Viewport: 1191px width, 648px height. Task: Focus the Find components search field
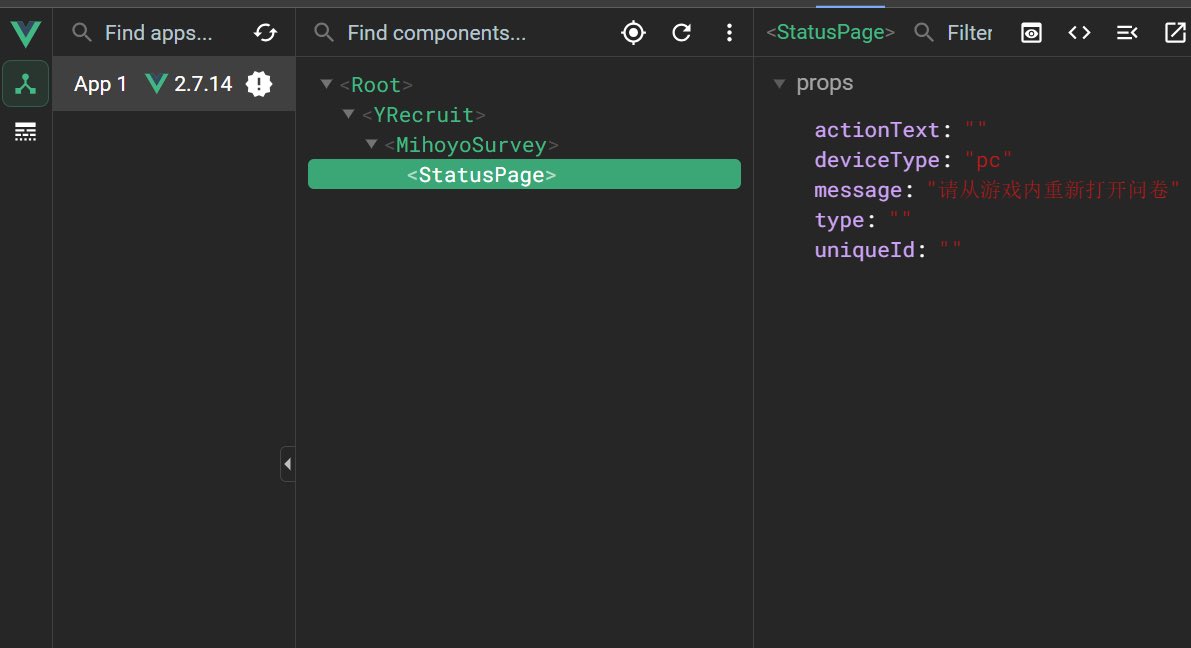(x=437, y=33)
